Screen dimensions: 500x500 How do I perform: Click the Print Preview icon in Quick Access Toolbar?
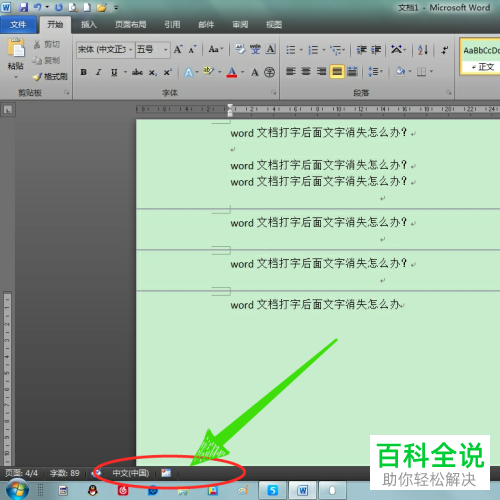[73, 7]
